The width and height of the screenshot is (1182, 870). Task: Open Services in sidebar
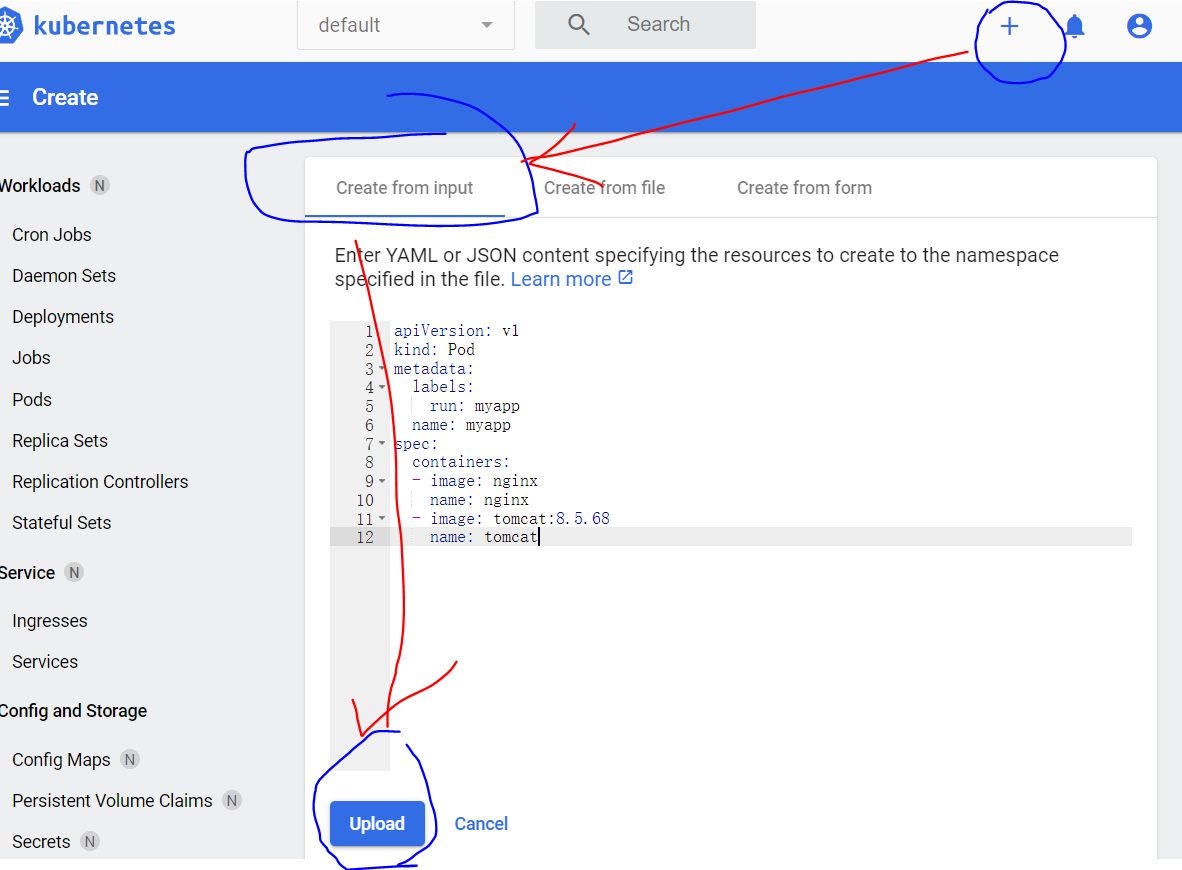click(45, 662)
